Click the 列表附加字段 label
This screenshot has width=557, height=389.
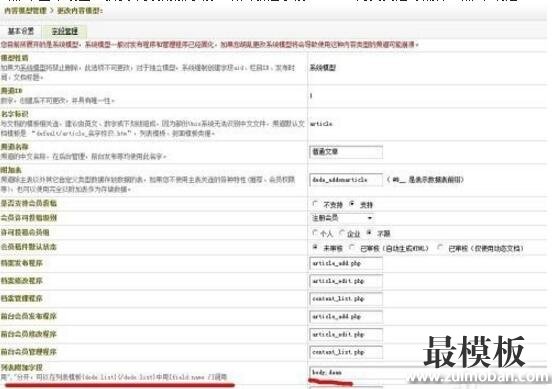[22, 367]
